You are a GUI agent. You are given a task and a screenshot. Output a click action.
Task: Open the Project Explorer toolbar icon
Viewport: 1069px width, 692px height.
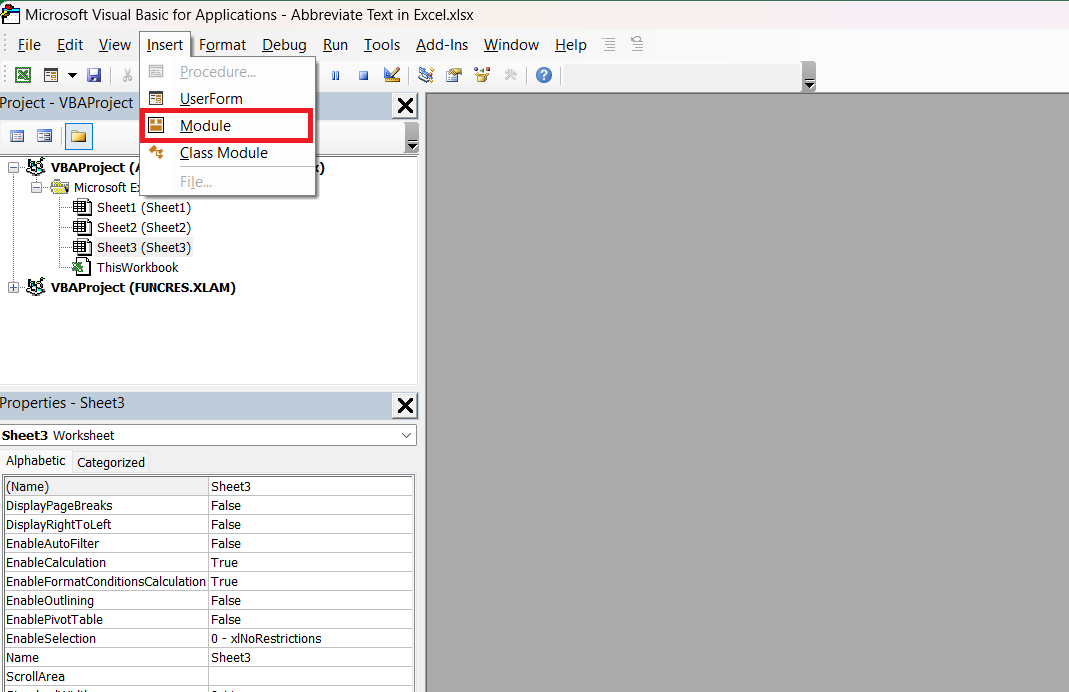[x=426, y=75]
